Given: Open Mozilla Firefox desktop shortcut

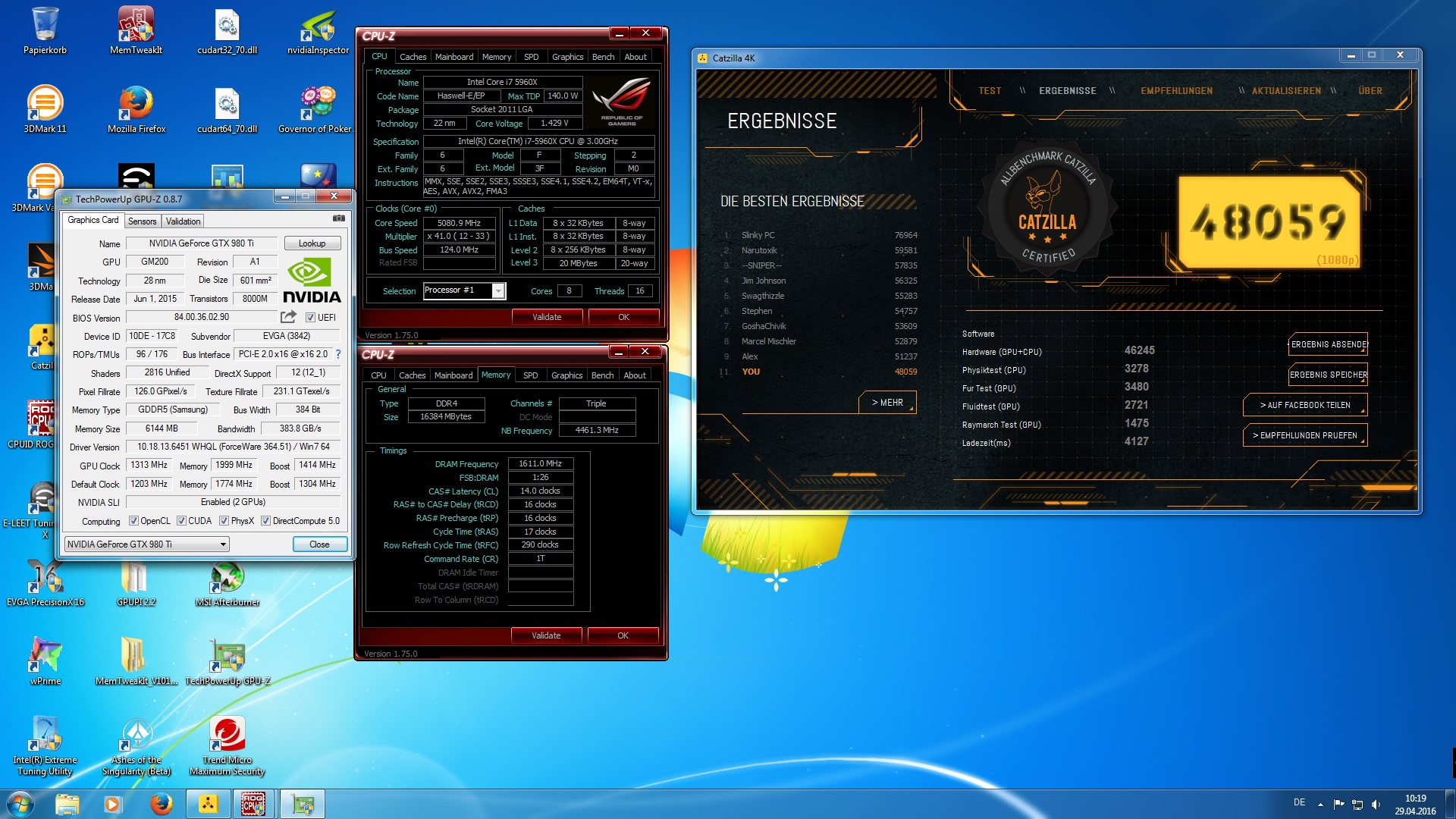Looking at the screenshot, I should [136, 109].
